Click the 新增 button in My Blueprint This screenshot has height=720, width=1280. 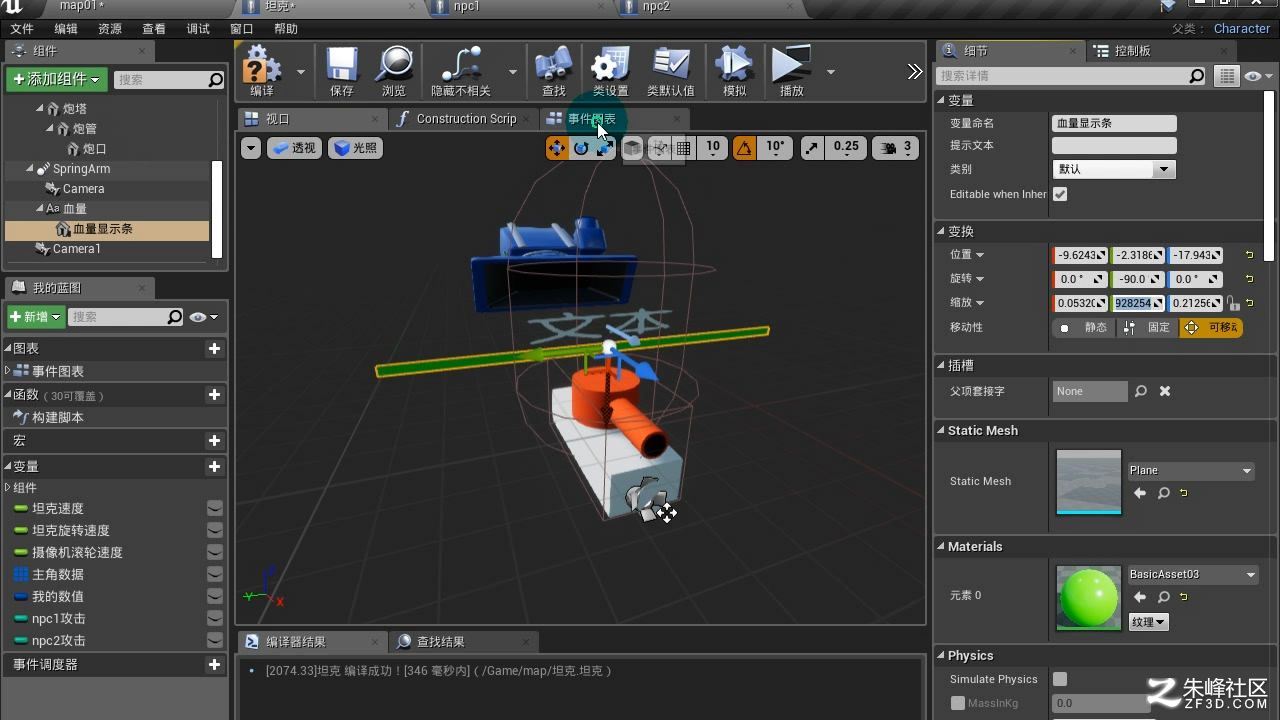point(36,317)
